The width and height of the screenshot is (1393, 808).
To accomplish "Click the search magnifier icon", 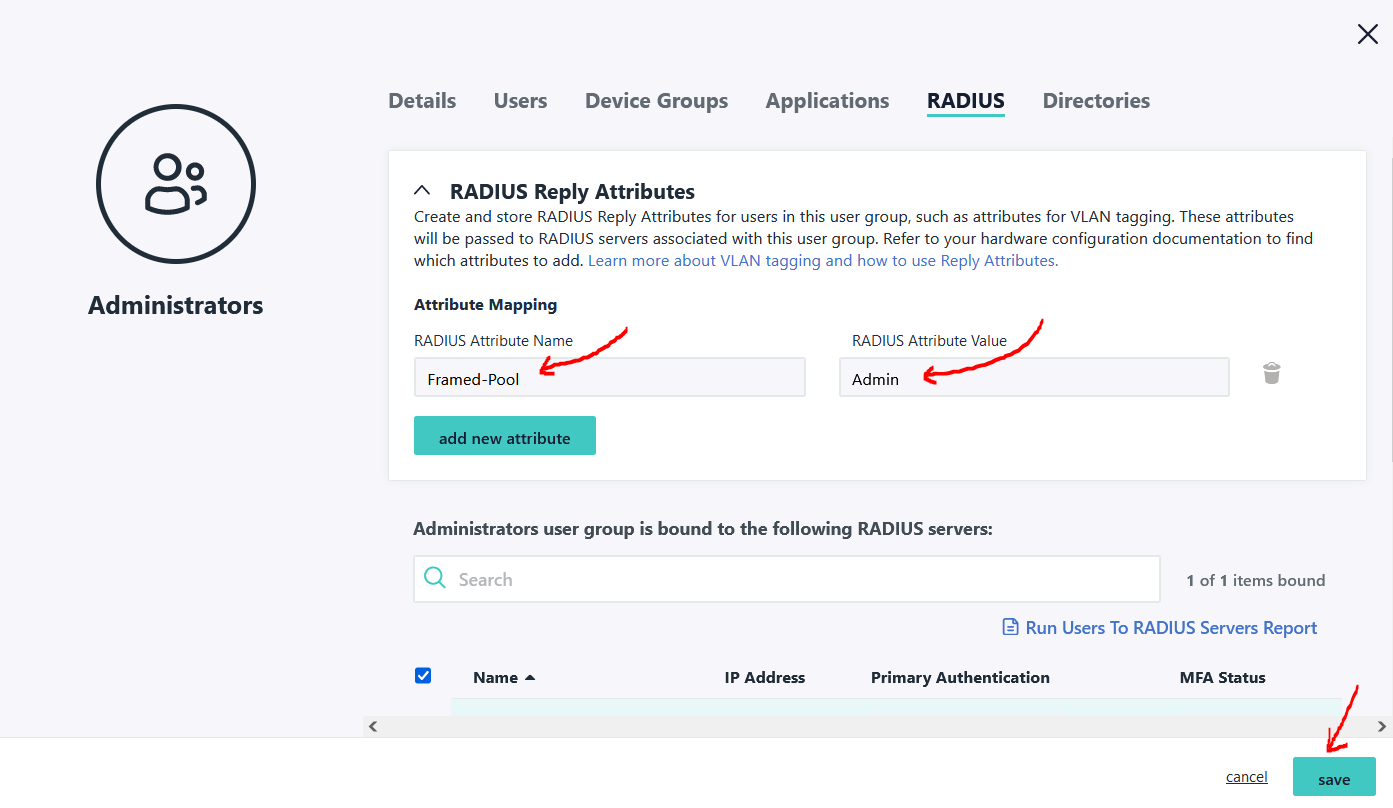I will click(x=434, y=578).
